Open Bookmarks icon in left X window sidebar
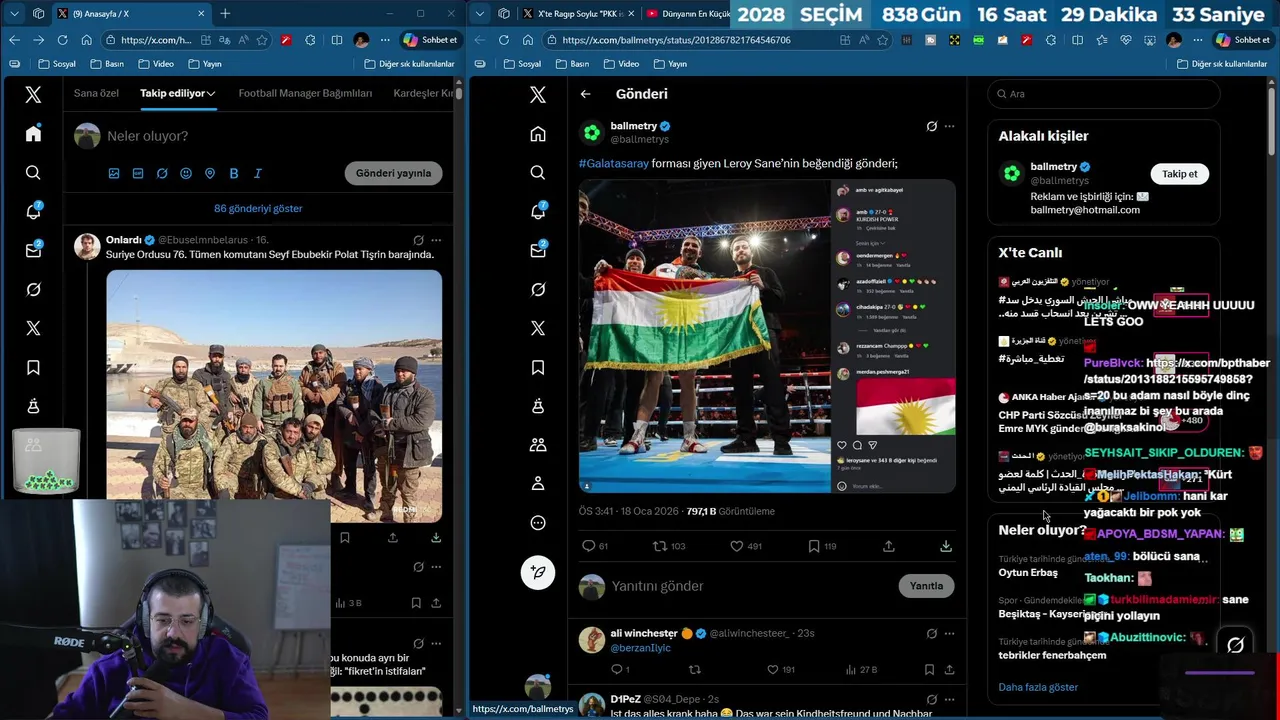Image resolution: width=1280 pixels, height=720 pixels. coord(33,367)
